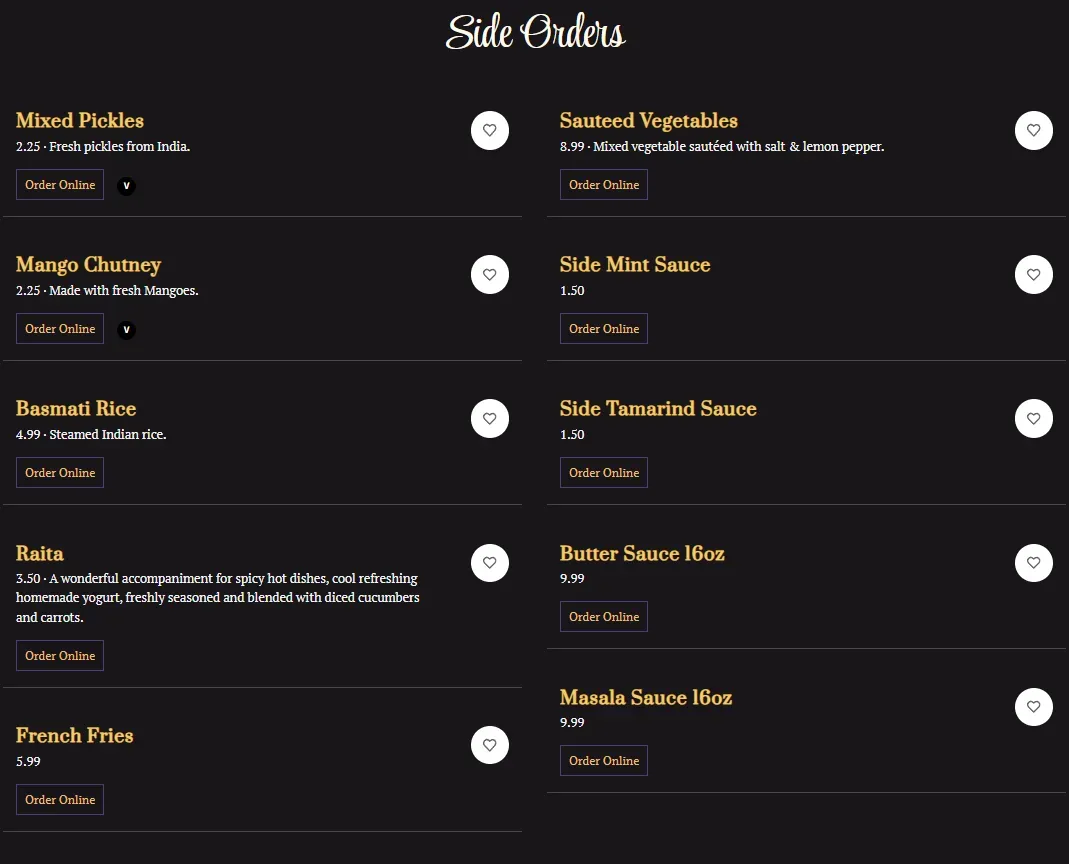1069x864 pixels.
Task: Order Raita online
Action: pos(60,656)
